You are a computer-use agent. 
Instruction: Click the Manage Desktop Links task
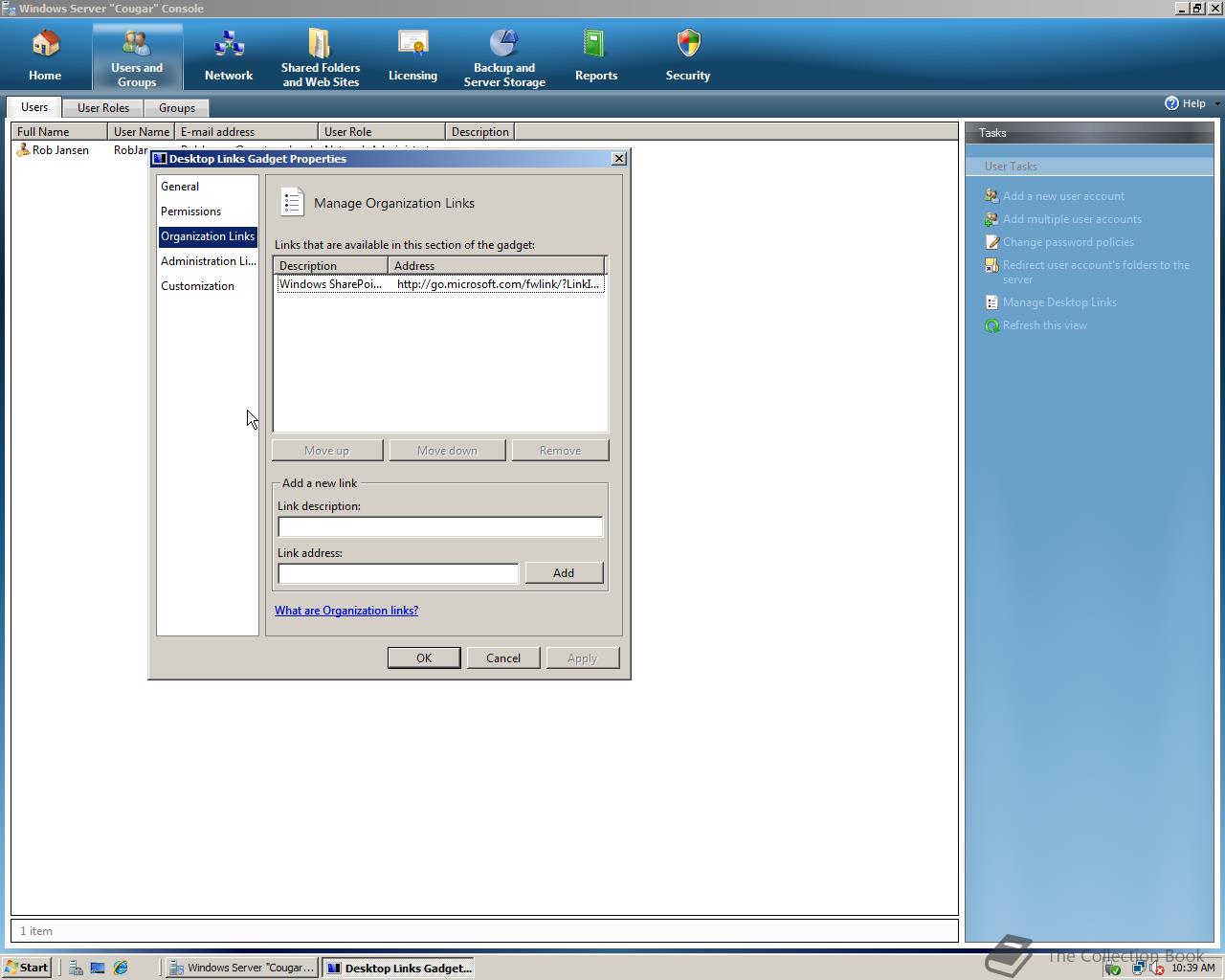(1059, 302)
